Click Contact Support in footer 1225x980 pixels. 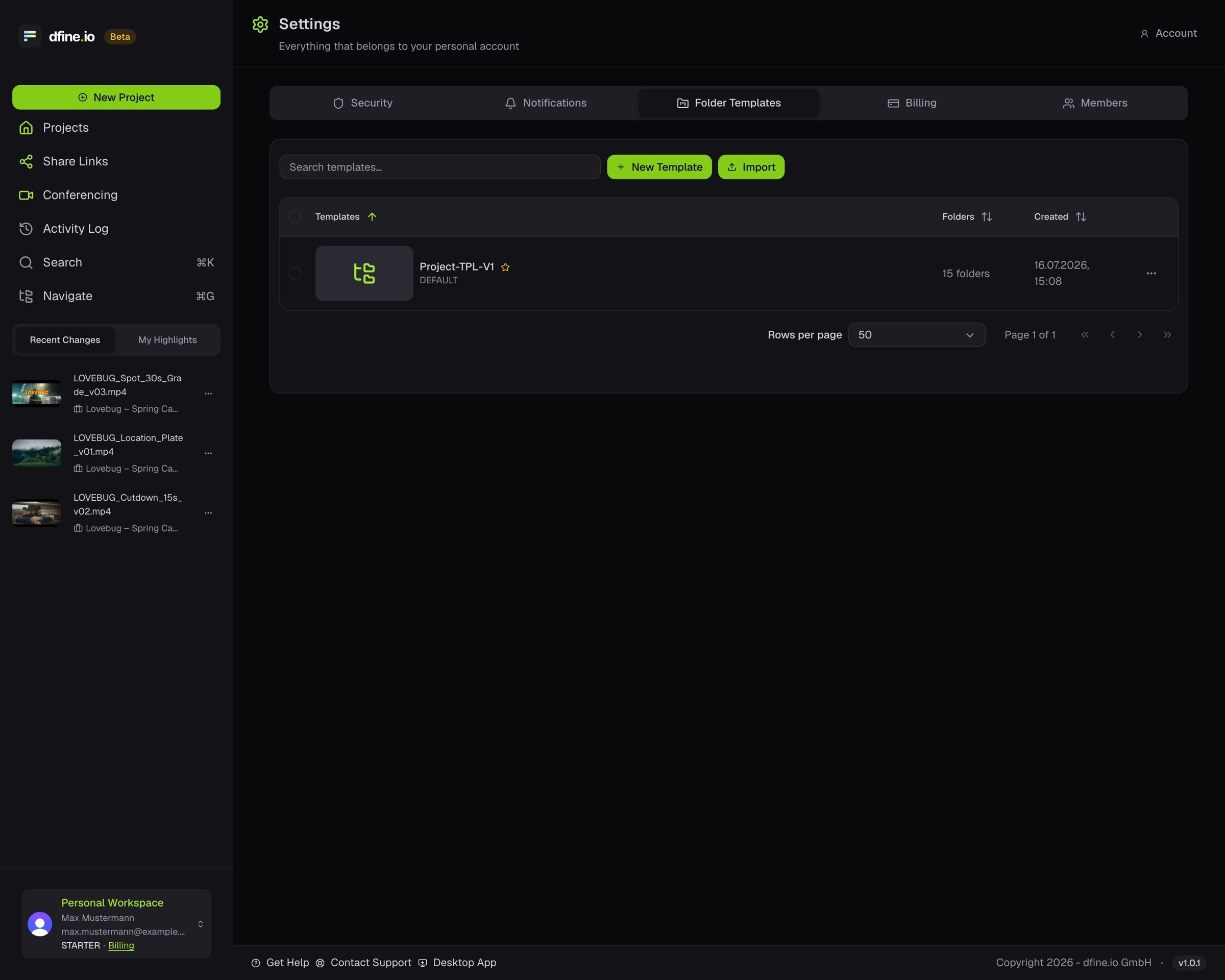point(363,962)
